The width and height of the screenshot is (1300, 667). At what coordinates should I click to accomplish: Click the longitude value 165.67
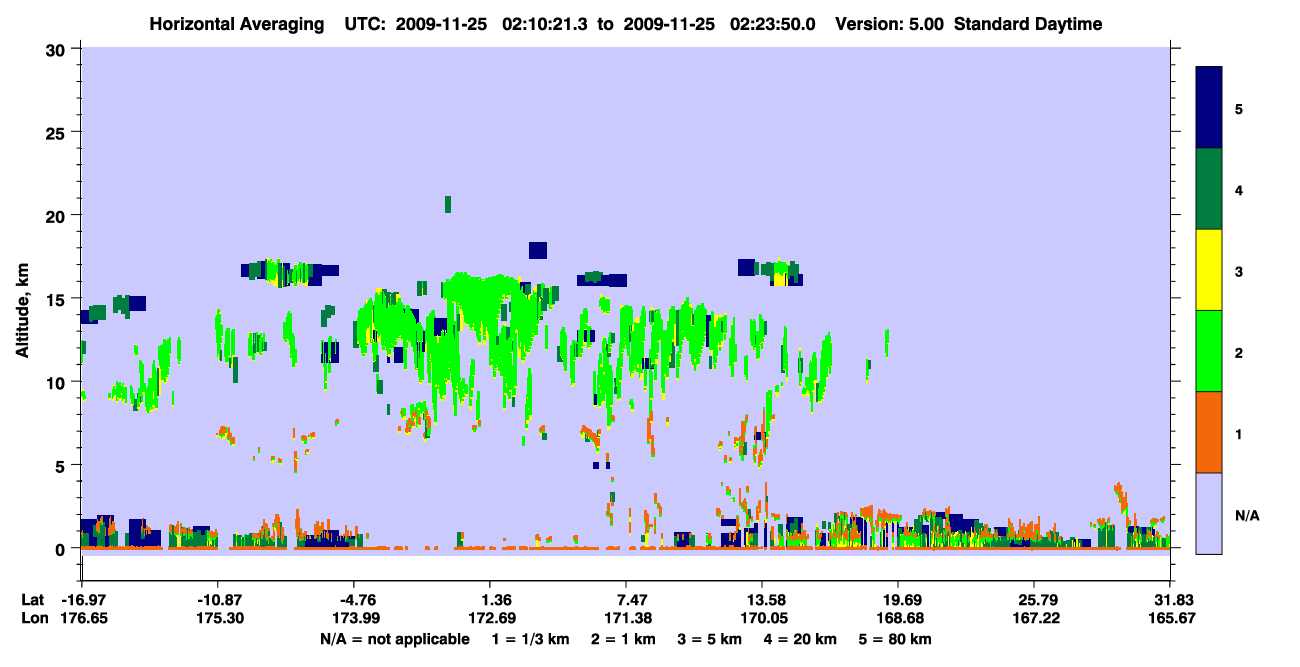point(1170,618)
